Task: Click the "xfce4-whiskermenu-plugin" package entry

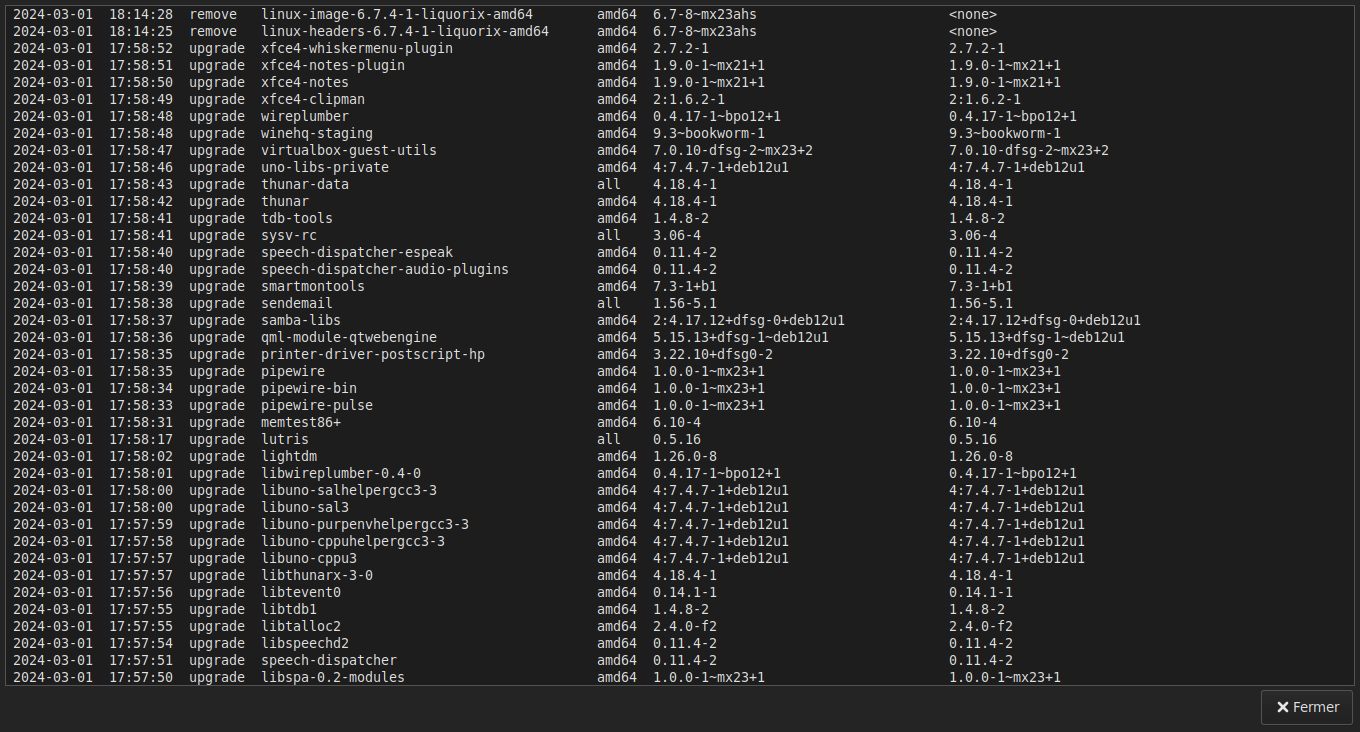Action: pos(357,49)
